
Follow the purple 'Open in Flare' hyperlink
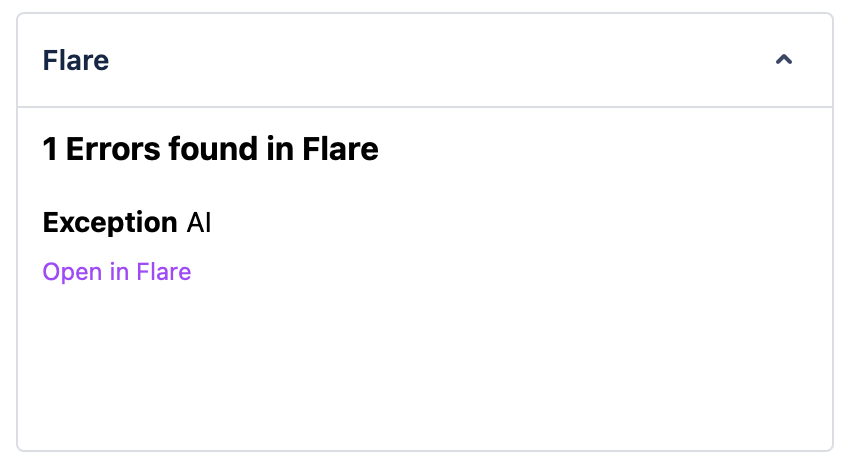click(117, 272)
